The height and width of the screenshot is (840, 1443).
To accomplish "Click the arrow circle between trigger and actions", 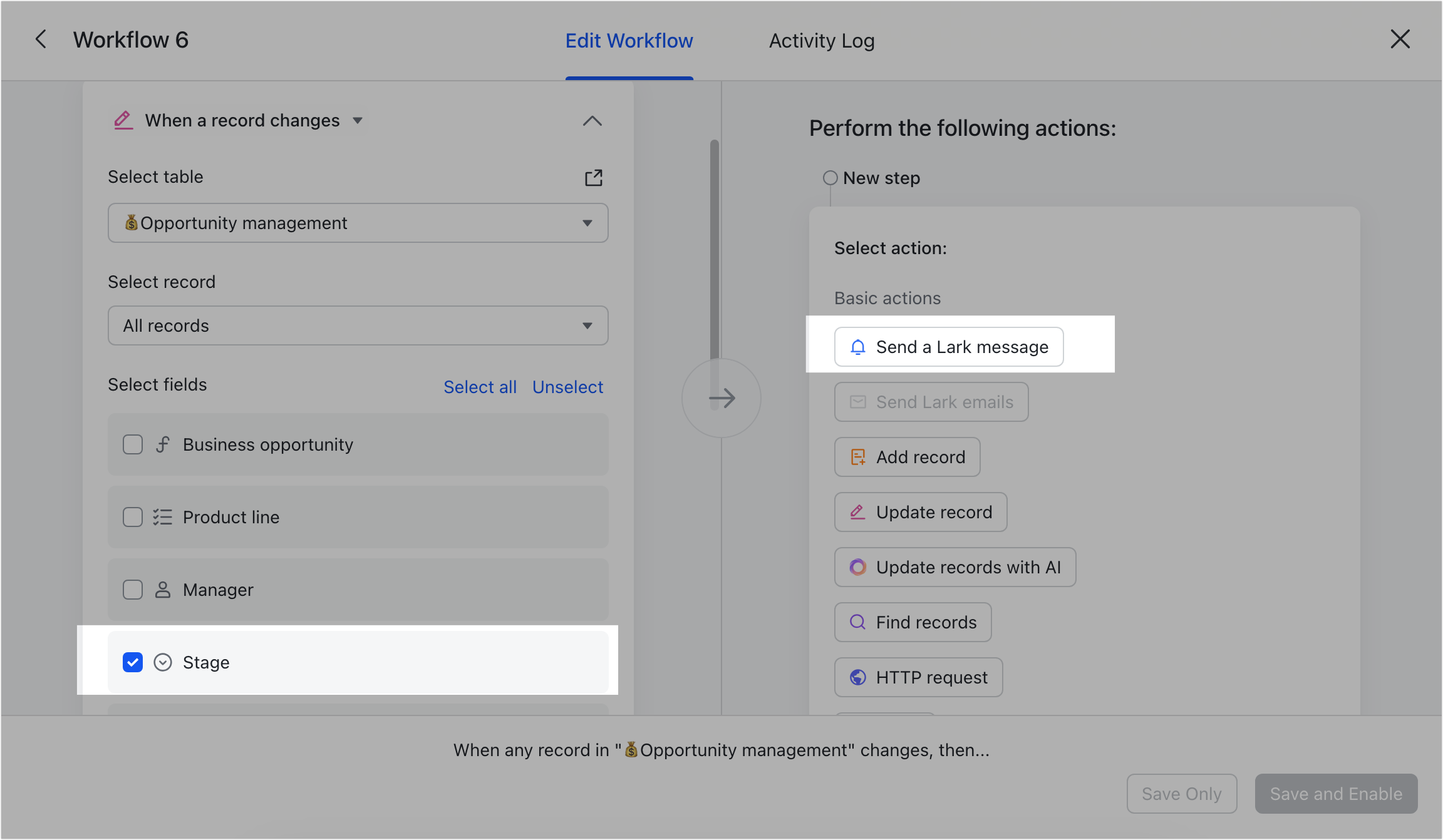I will click(721, 398).
